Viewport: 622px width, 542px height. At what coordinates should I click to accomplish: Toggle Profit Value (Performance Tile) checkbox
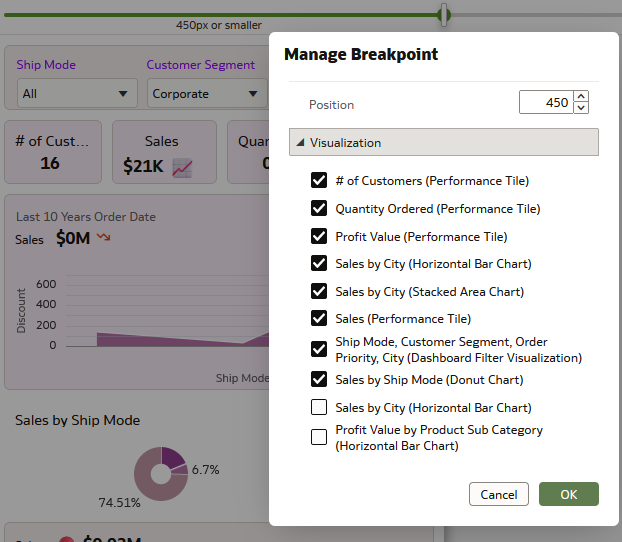point(319,236)
